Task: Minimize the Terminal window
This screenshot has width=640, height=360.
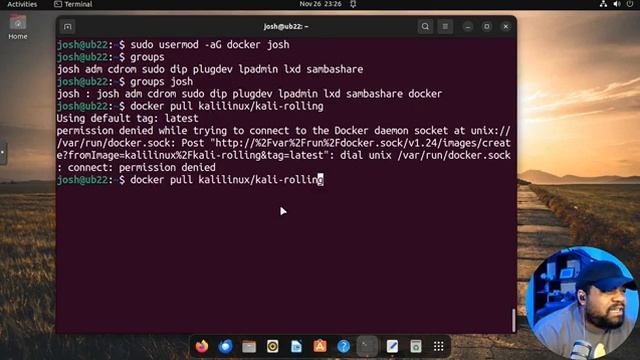Action: (x=468, y=27)
